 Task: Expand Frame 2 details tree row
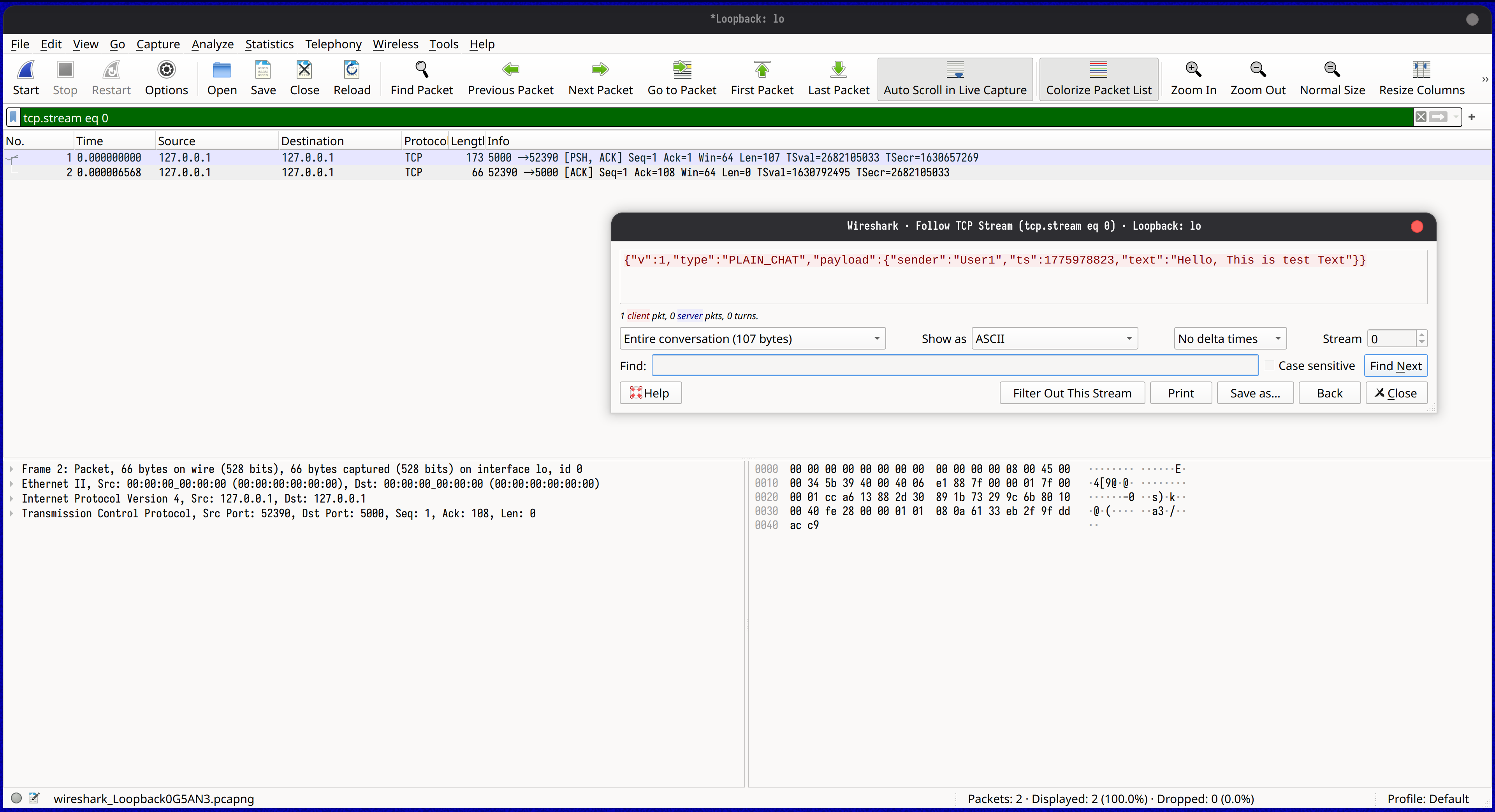click(x=12, y=469)
